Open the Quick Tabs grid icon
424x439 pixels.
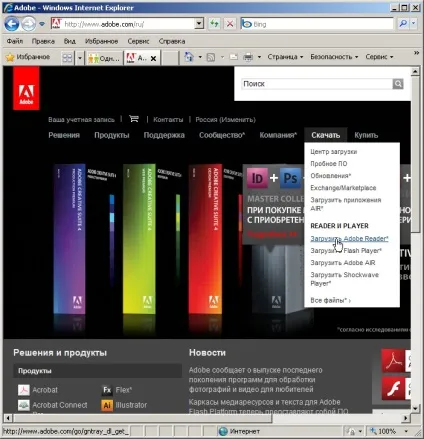(67, 58)
